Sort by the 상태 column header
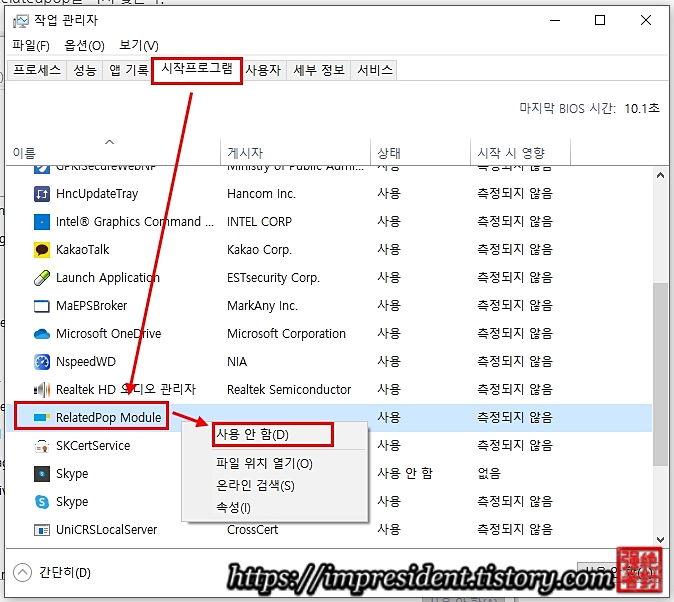Viewport: 674px width, 602px height. 420,152
